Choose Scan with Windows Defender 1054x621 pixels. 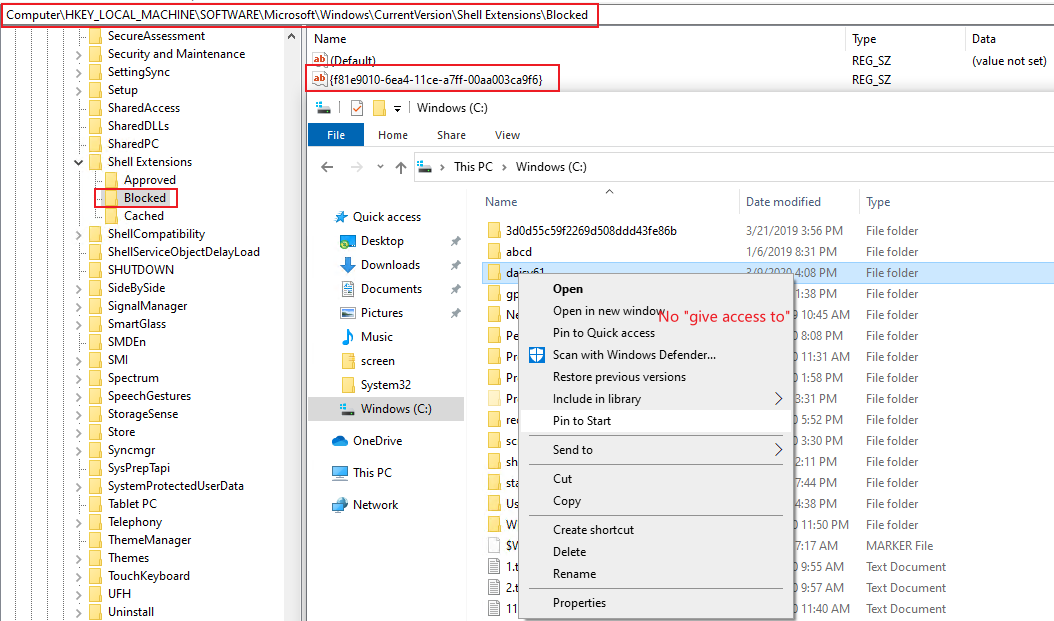click(654, 355)
